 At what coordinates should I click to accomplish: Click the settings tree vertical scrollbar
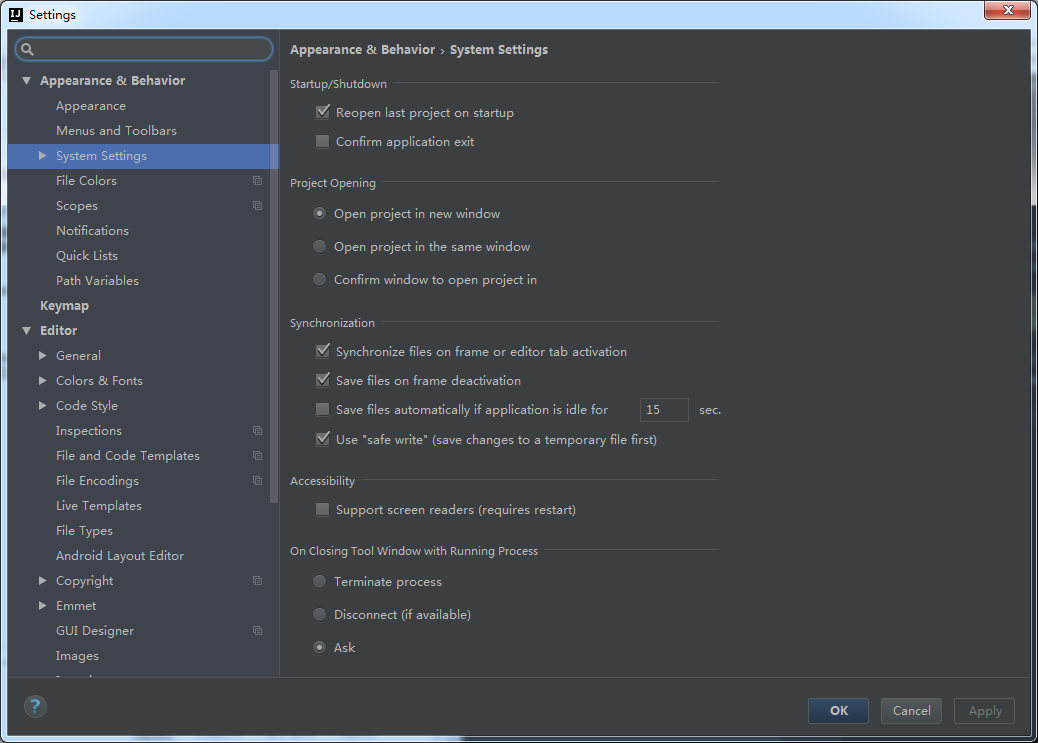click(x=274, y=286)
